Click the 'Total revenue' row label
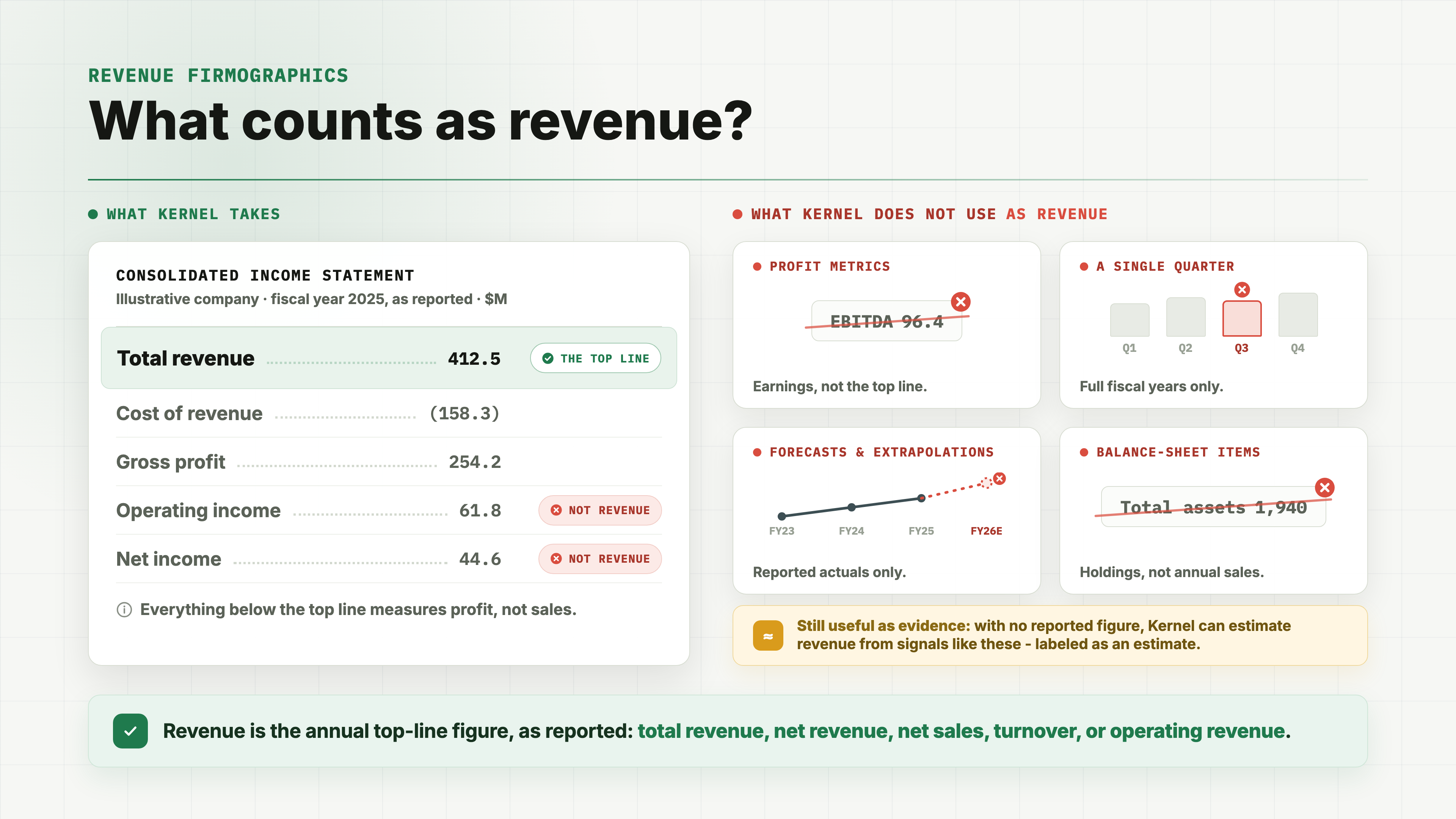 [185, 358]
